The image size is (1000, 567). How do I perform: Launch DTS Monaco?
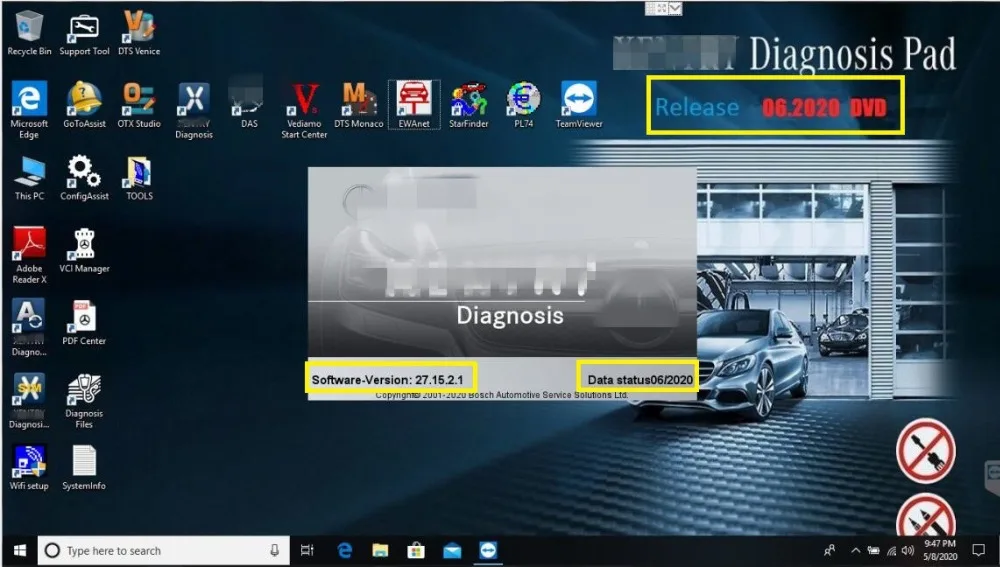click(359, 105)
